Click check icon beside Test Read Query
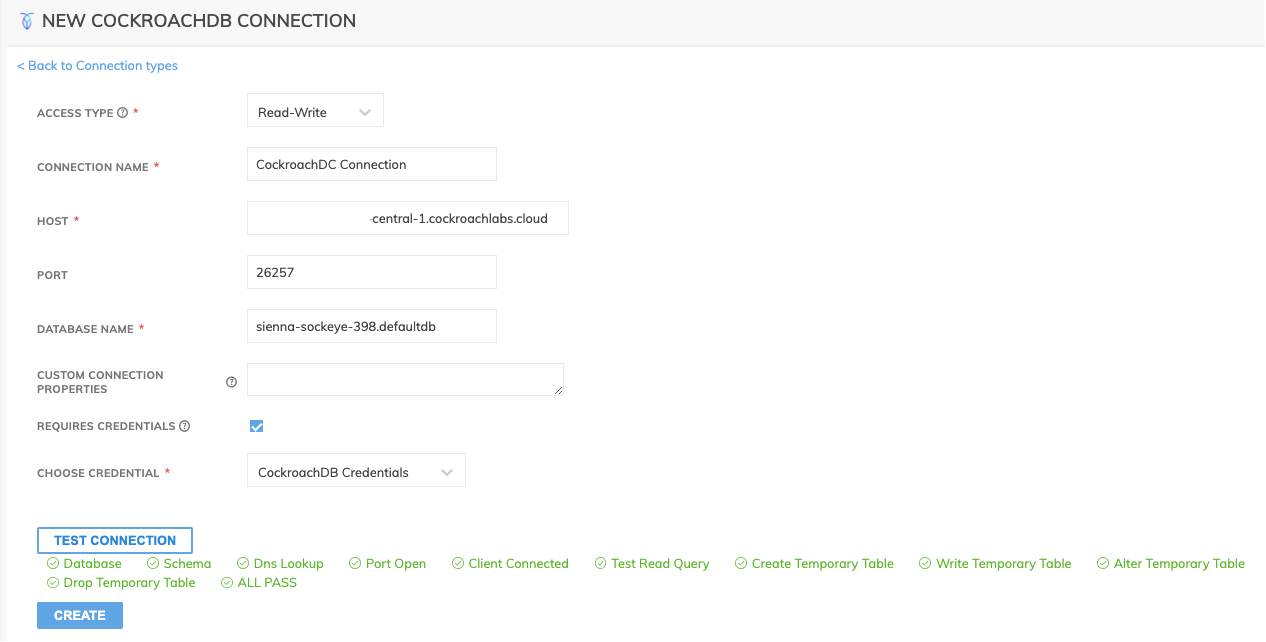Screen dimensions: 1266x642 click(601, 564)
